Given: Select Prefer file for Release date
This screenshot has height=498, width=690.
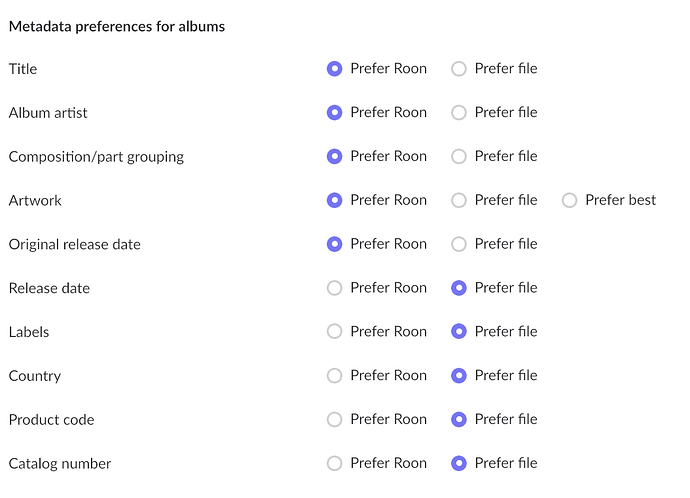Looking at the screenshot, I should click(x=459, y=288).
